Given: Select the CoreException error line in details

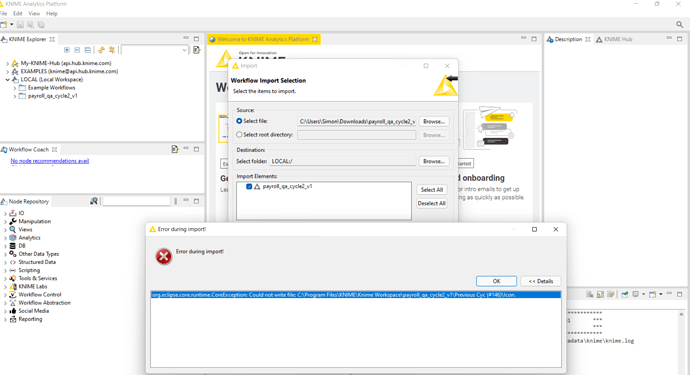Looking at the screenshot, I should pos(356,295).
